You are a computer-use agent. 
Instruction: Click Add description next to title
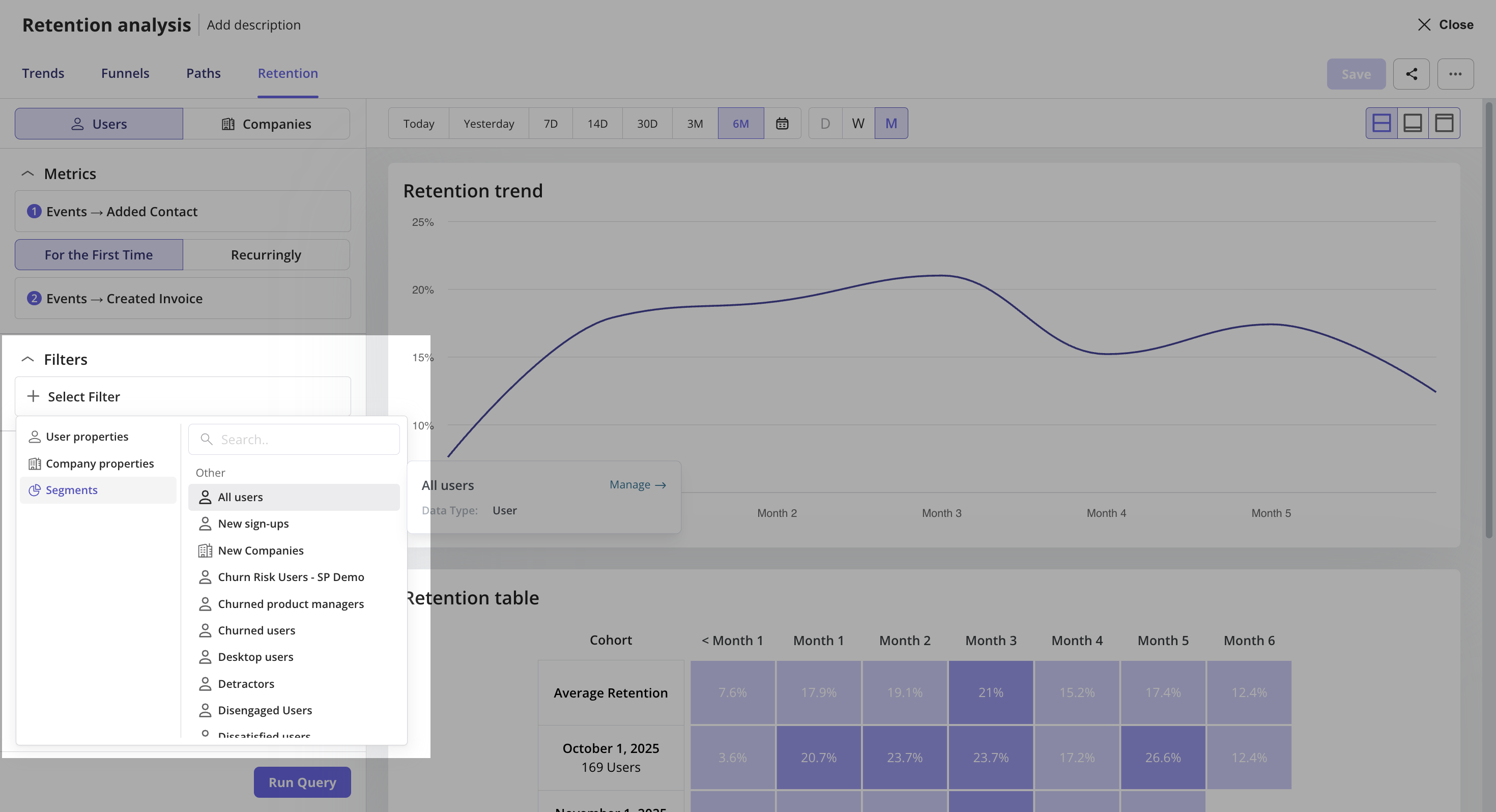(254, 24)
